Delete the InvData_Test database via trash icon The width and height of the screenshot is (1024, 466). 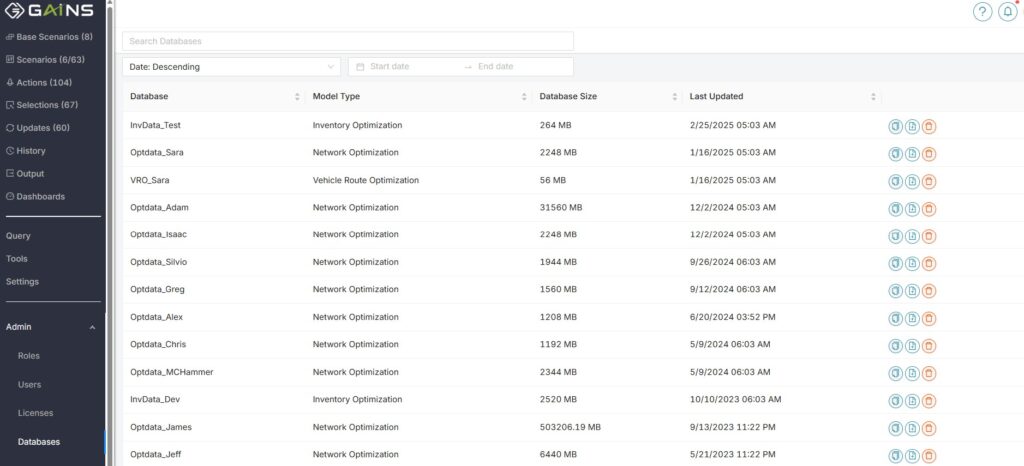click(x=929, y=127)
